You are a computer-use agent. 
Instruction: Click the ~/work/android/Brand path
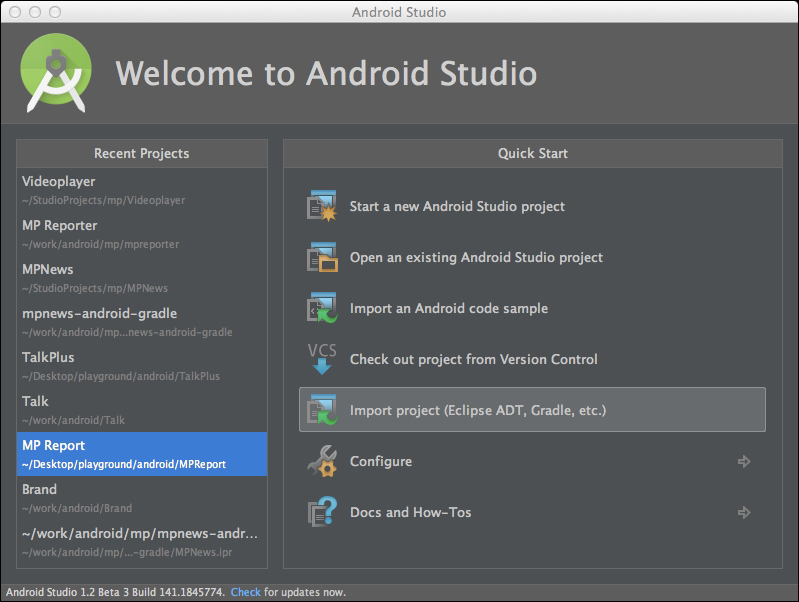coord(77,508)
